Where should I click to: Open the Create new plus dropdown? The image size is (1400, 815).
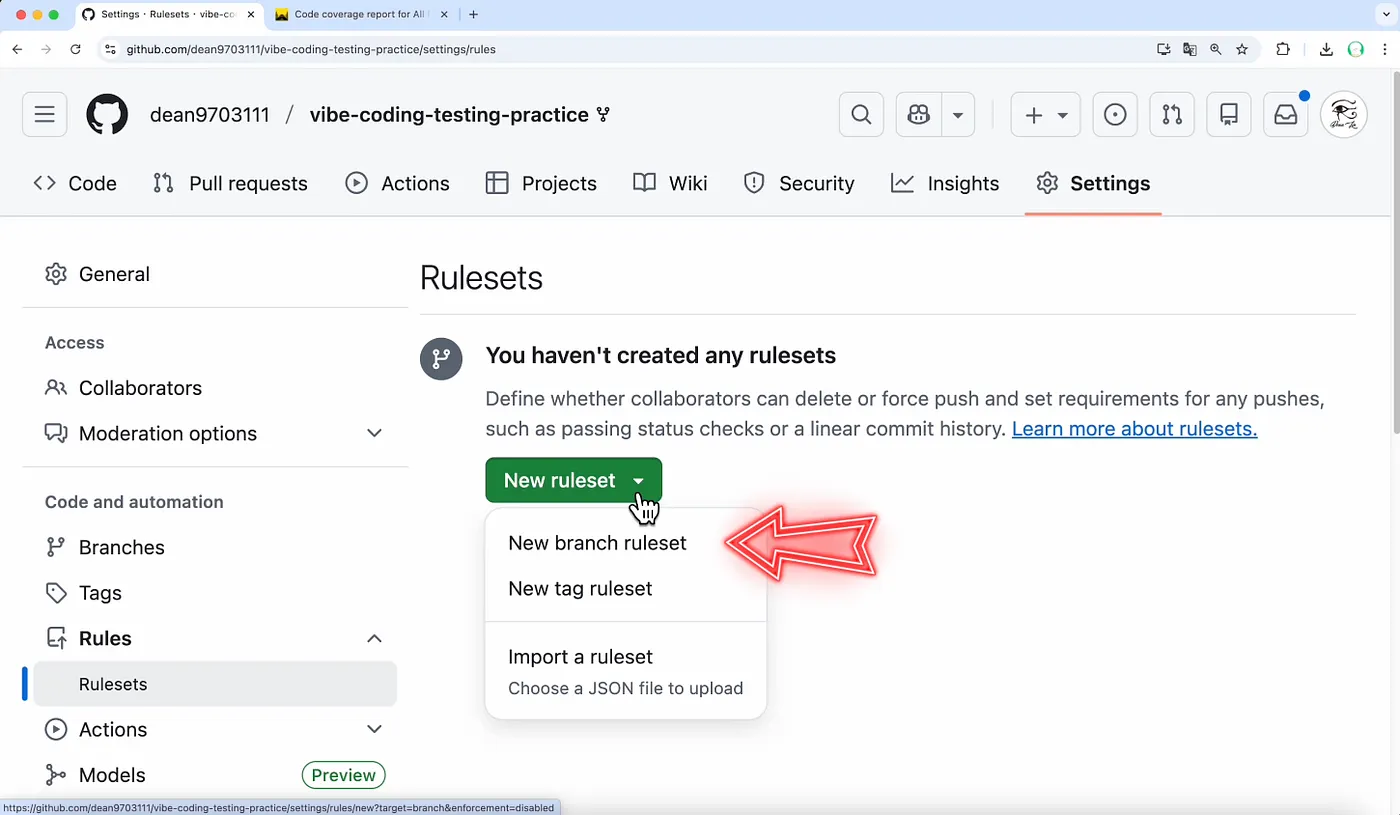point(1046,115)
